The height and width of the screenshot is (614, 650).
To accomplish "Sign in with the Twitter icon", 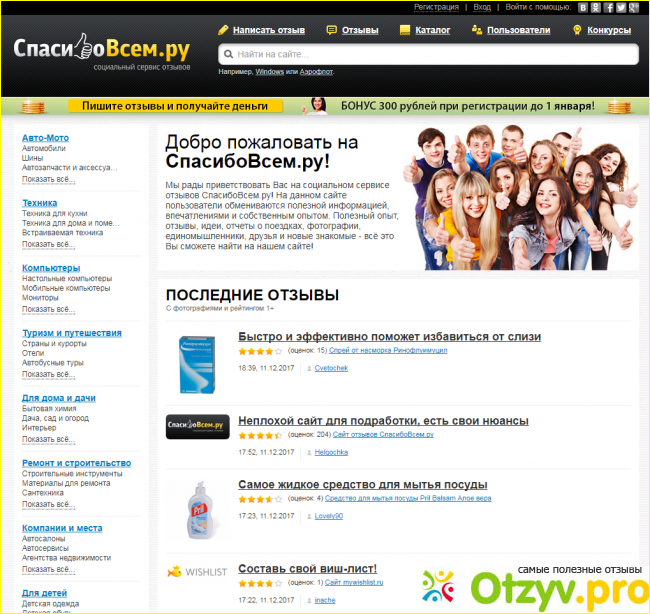I will coord(620,7).
